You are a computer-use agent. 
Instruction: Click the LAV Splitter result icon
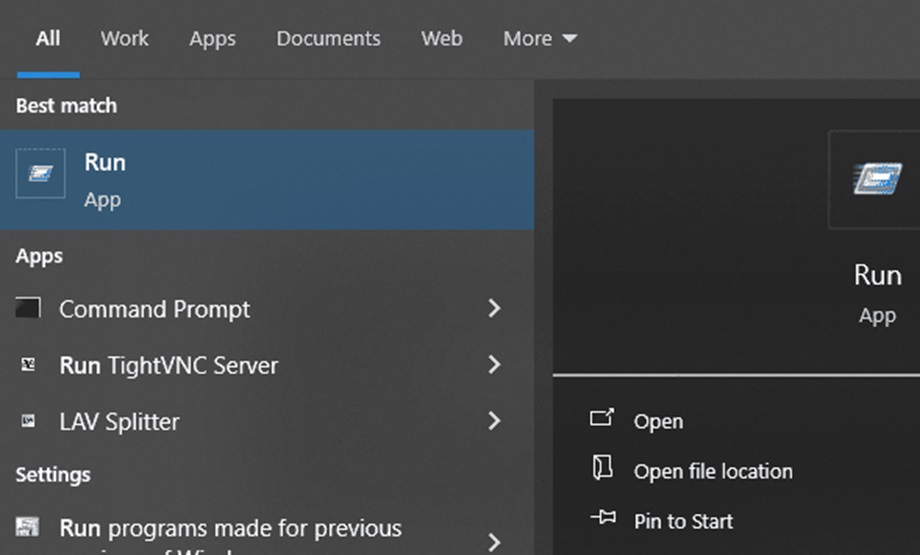tap(29, 421)
